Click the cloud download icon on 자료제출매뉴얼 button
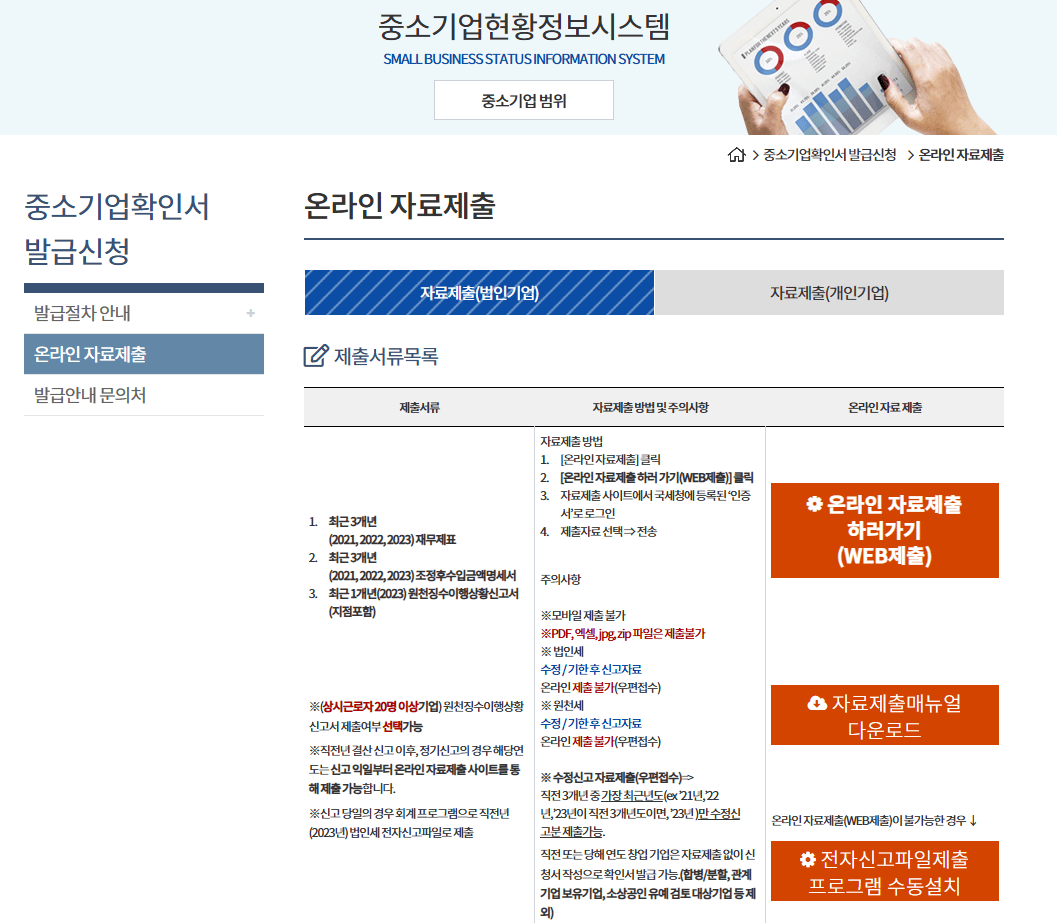This screenshot has width=1057, height=923. [817, 702]
